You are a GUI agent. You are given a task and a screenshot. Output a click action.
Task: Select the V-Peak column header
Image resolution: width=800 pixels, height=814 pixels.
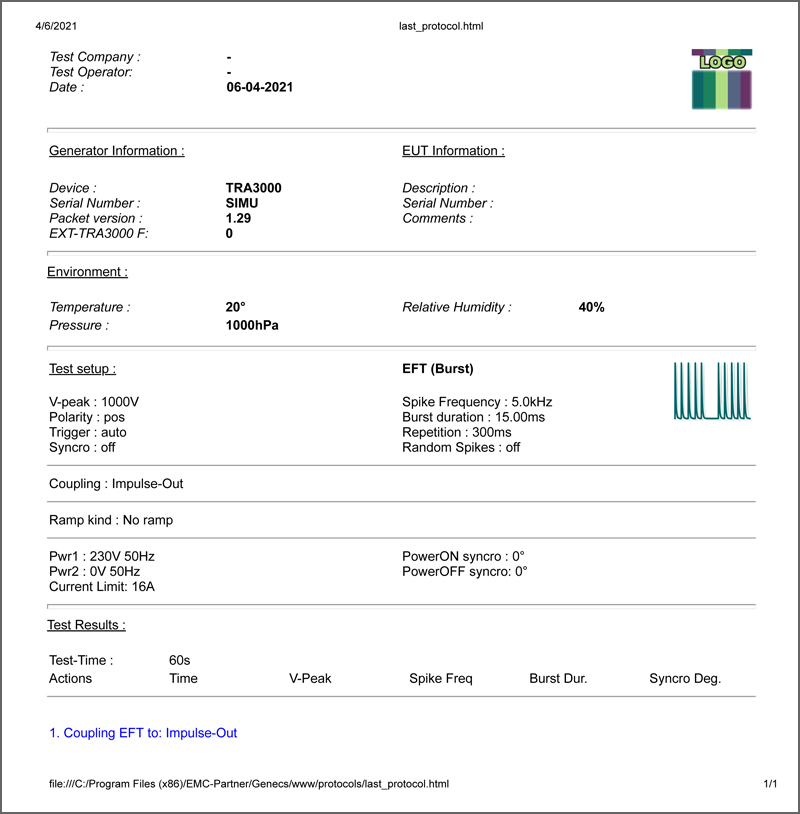pos(310,678)
